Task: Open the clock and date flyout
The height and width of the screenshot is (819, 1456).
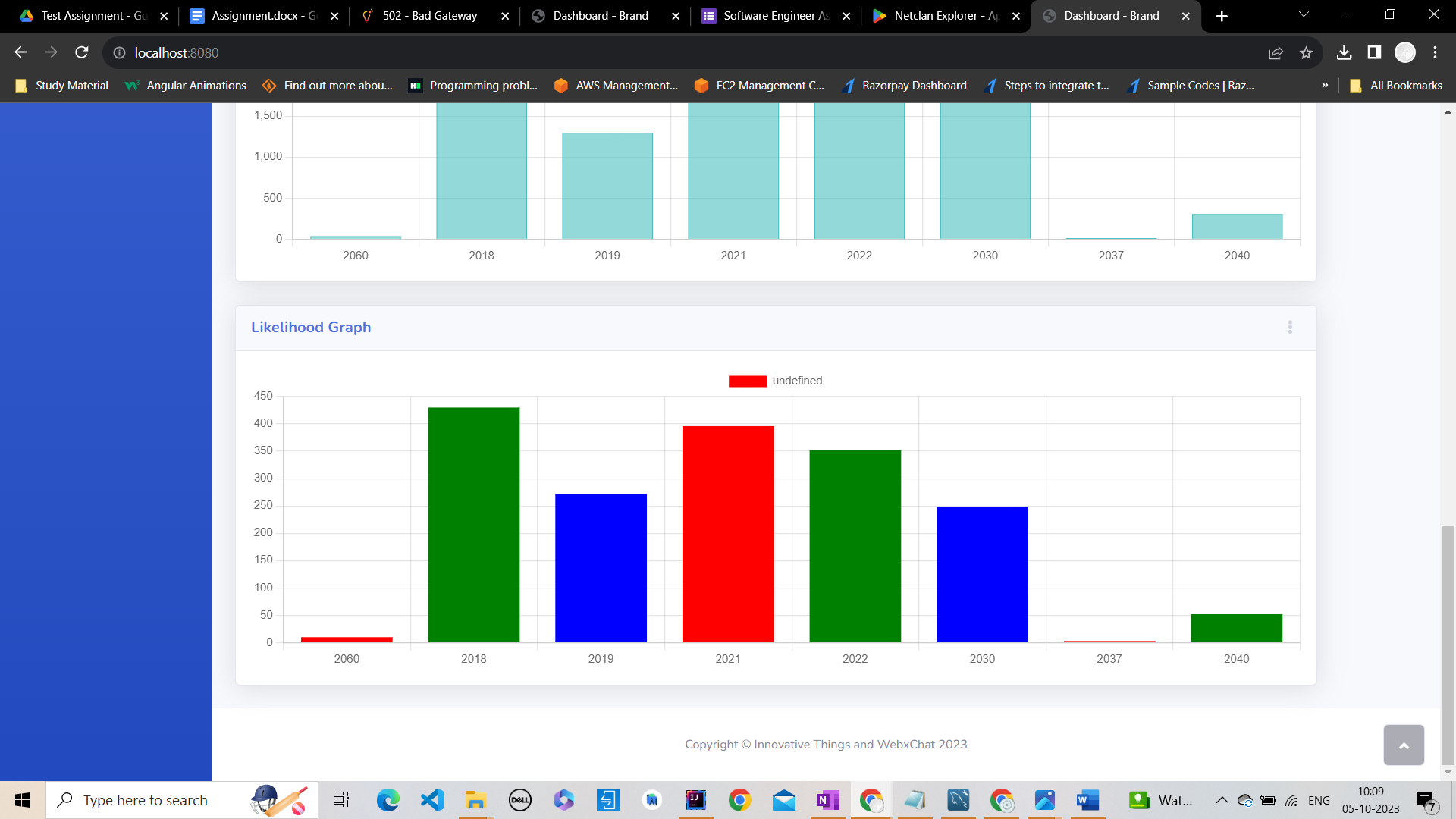Action: pos(1370,800)
